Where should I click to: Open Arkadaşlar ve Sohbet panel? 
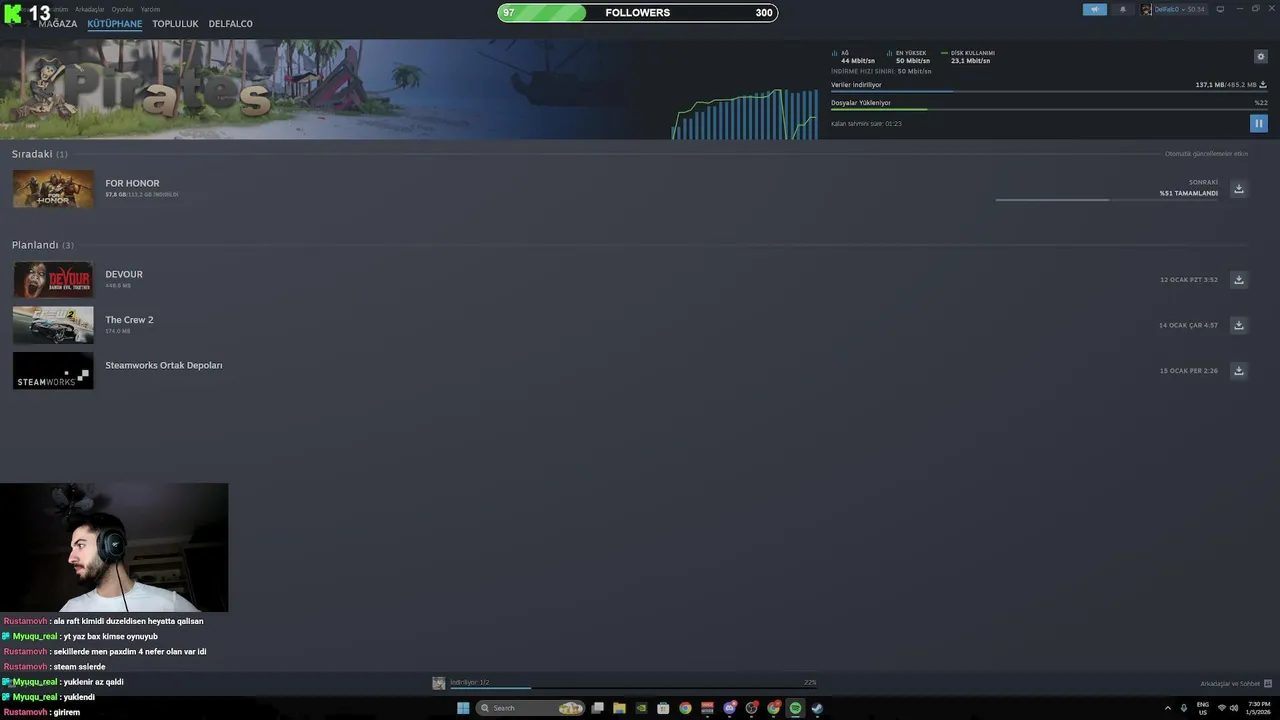pyautogui.click(x=1236, y=684)
